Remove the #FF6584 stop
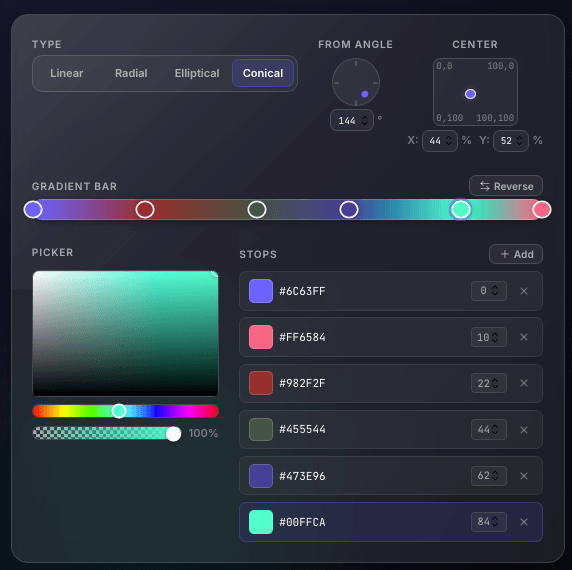 click(524, 337)
